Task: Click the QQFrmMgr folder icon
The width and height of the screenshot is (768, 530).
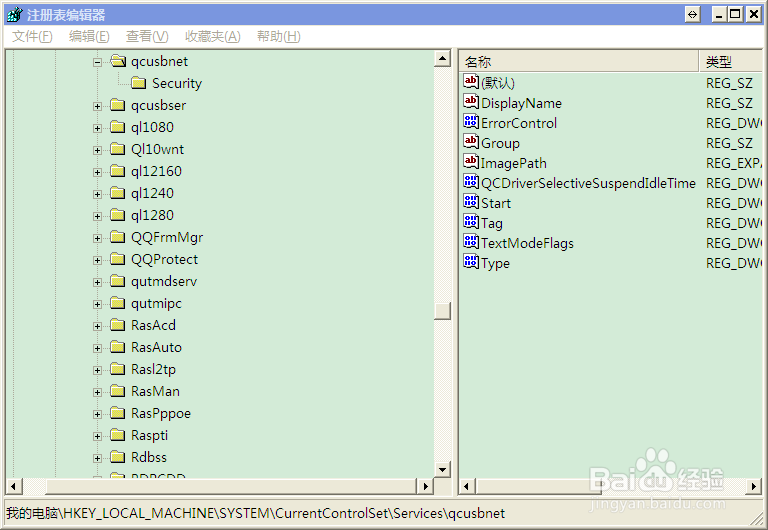Action: click(x=118, y=238)
